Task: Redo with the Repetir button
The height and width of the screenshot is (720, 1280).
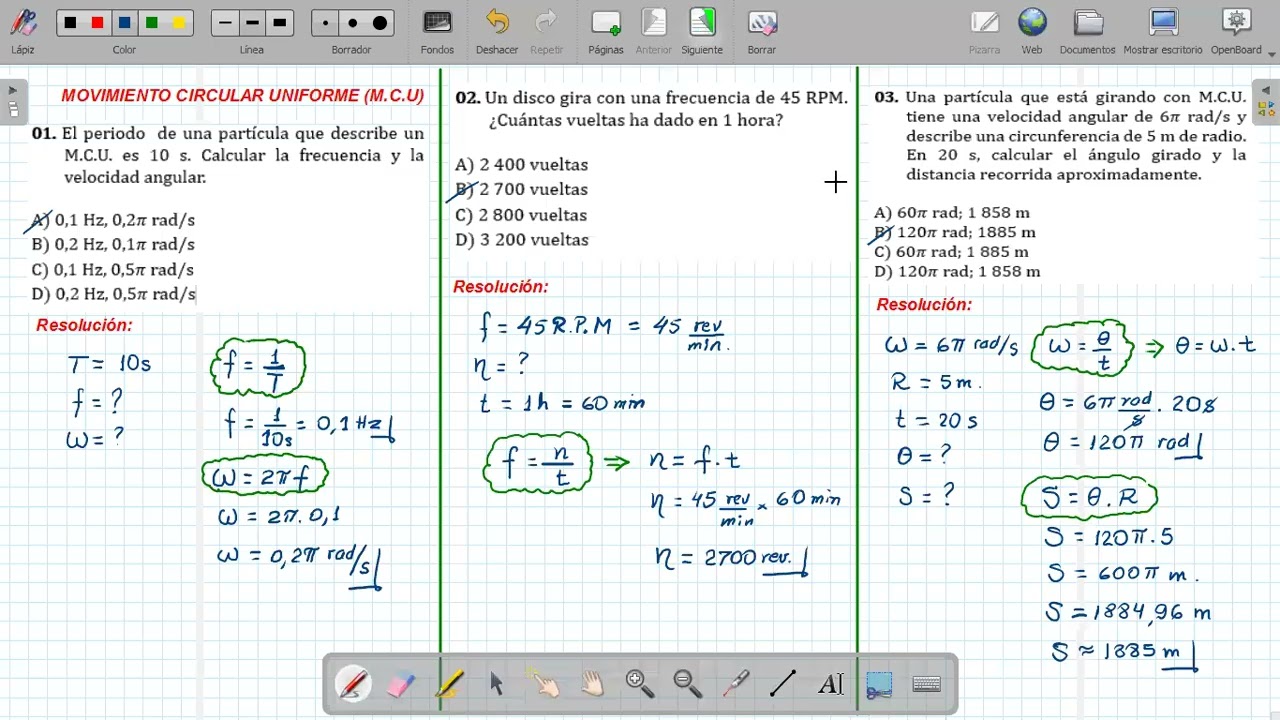Action: point(546,30)
